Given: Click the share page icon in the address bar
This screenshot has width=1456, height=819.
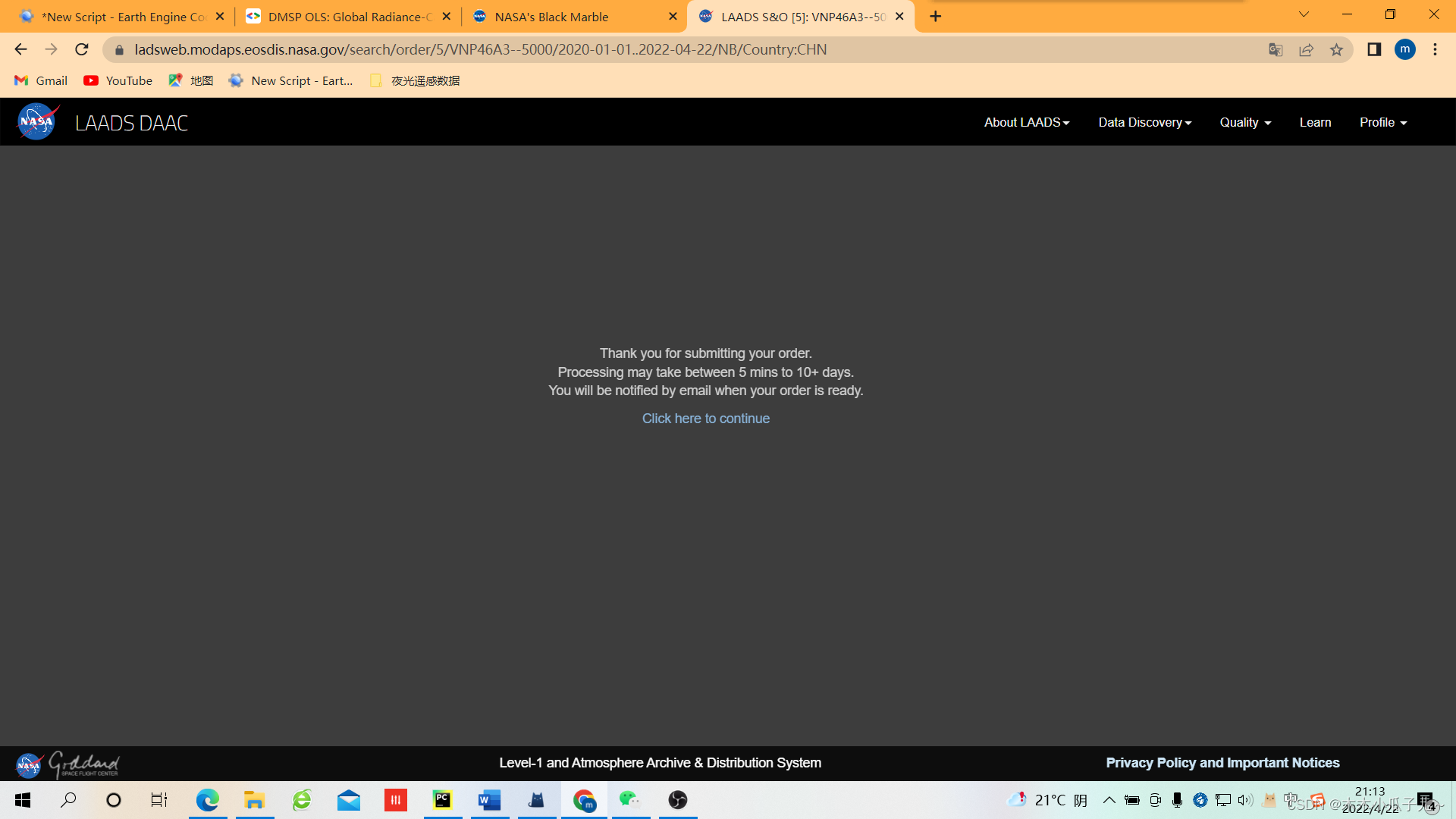Looking at the screenshot, I should coord(1306,50).
